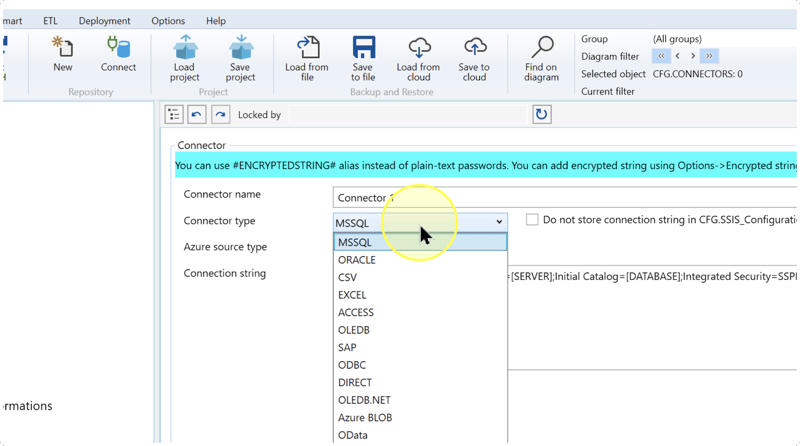Click the CFG.CONNECTORS: 0 selected object text

pos(697,74)
